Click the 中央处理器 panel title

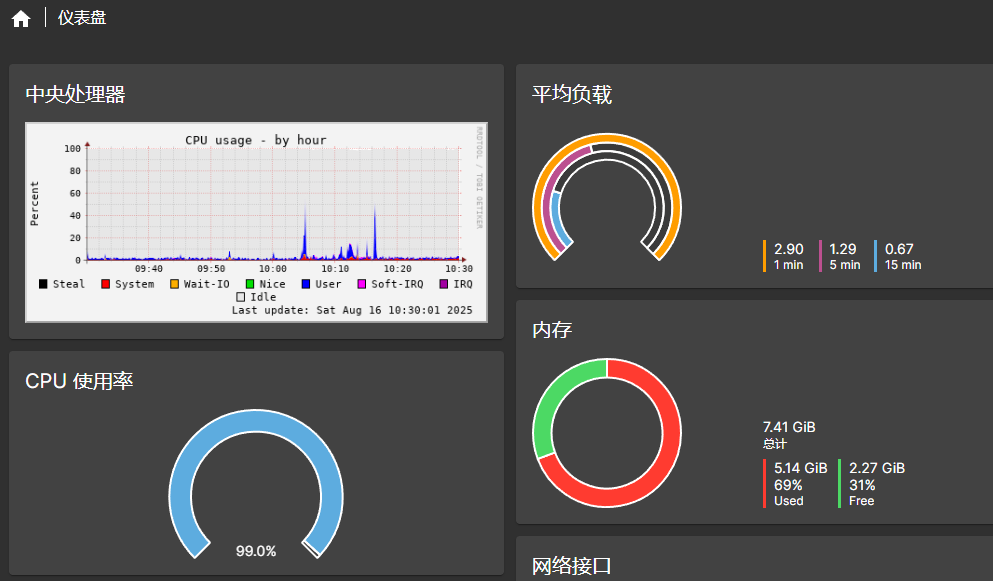(75, 95)
